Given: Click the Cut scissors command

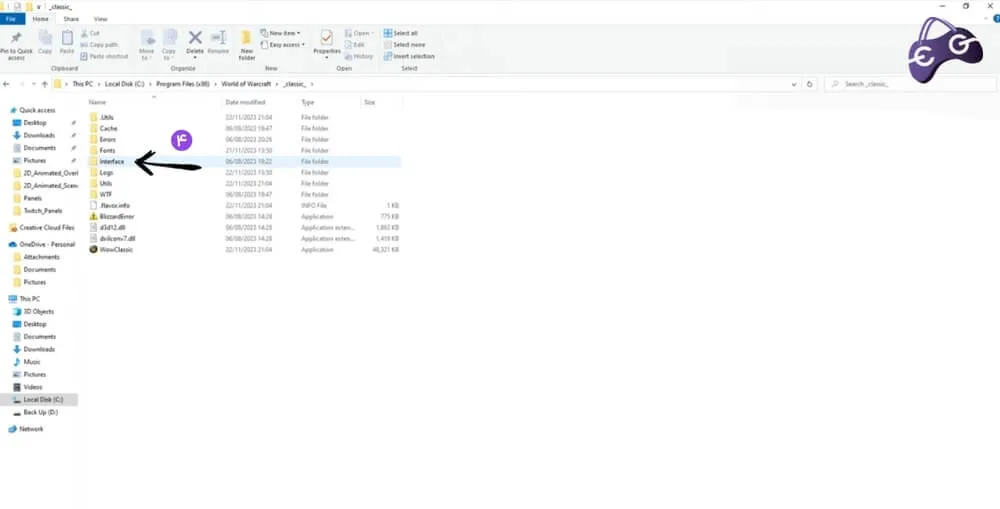Looking at the screenshot, I should coord(90,33).
